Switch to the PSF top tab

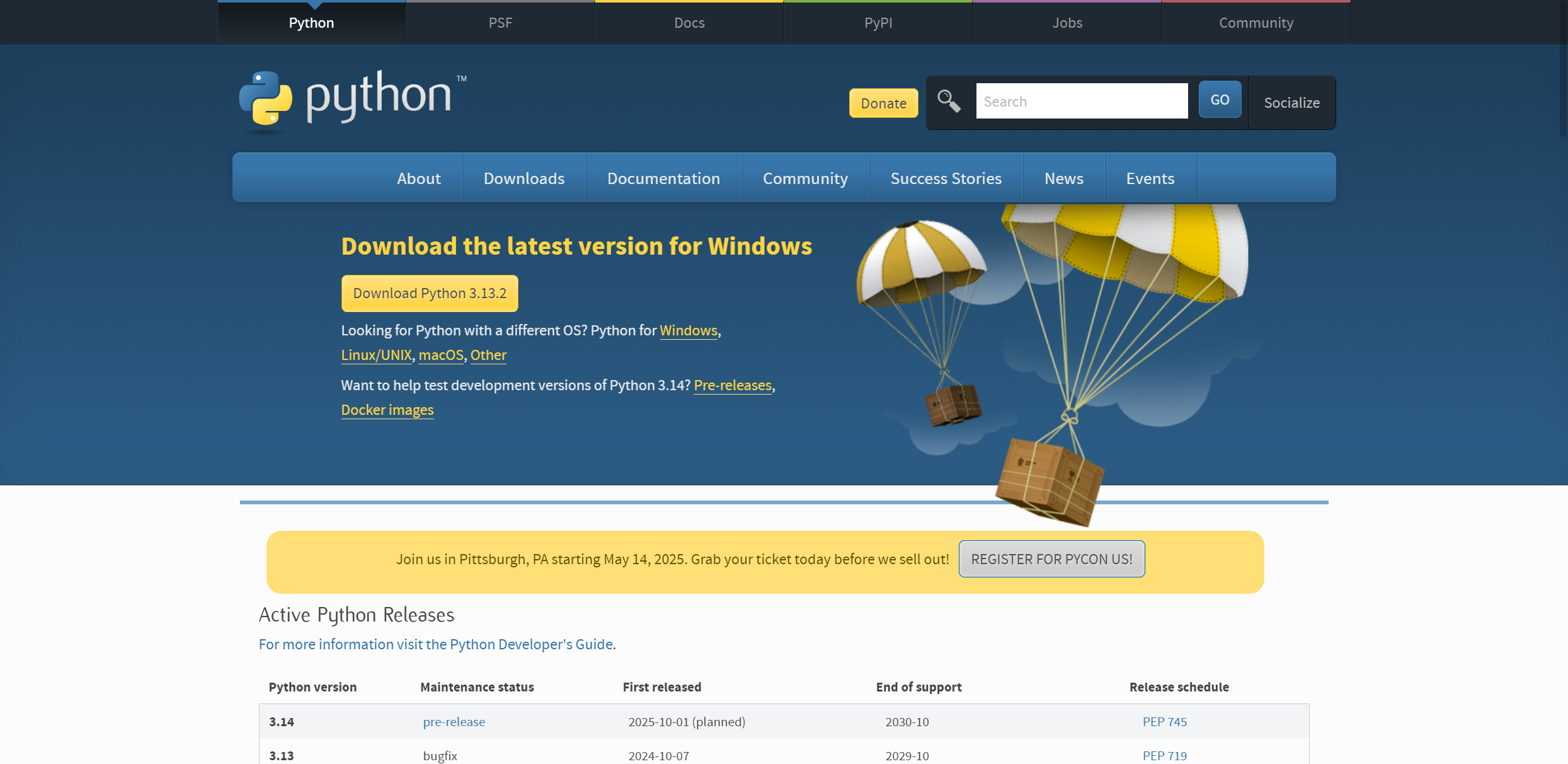click(x=500, y=23)
